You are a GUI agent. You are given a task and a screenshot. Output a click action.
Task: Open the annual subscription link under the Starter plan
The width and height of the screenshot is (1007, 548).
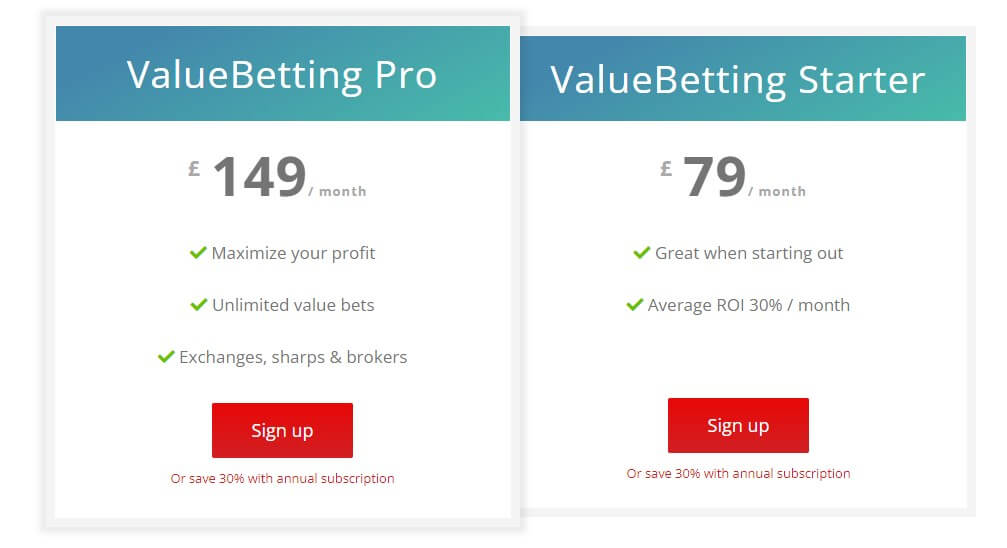pyautogui.click(x=738, y=473)
